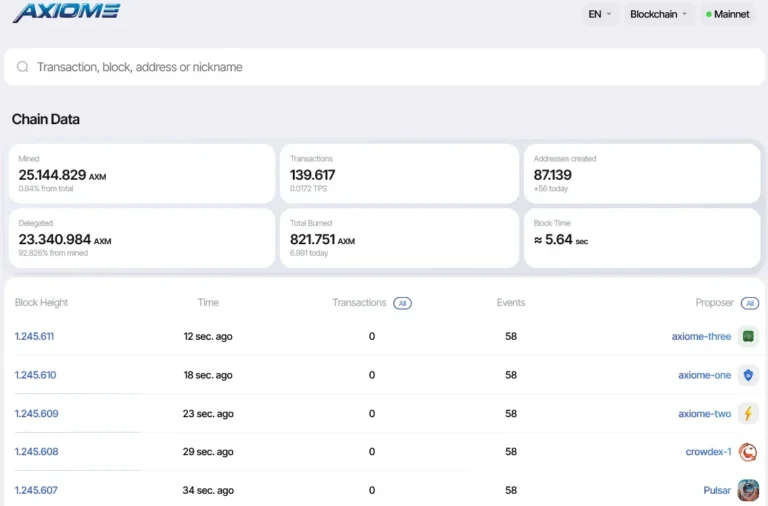Open block 1.245.611
This screenshot has height=506, width=768.
[34, 336]
